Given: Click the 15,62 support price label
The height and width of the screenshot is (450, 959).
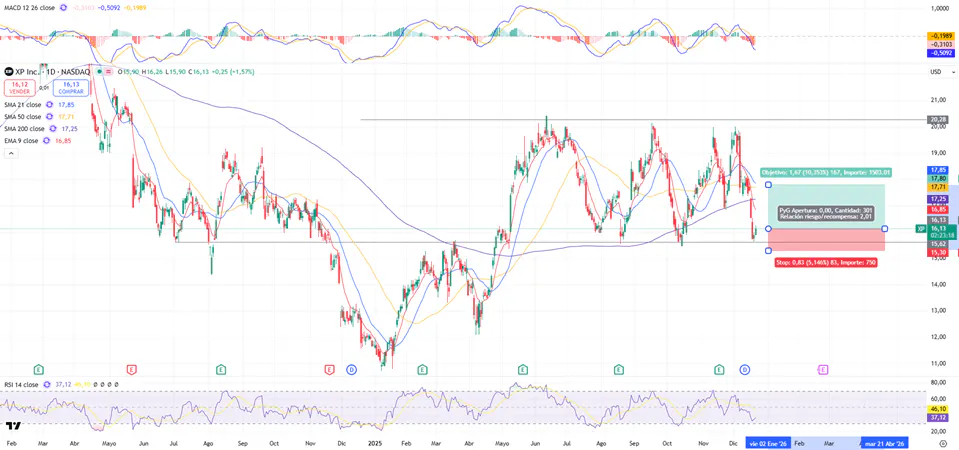Looking at the screenshot, I should 938,243.
